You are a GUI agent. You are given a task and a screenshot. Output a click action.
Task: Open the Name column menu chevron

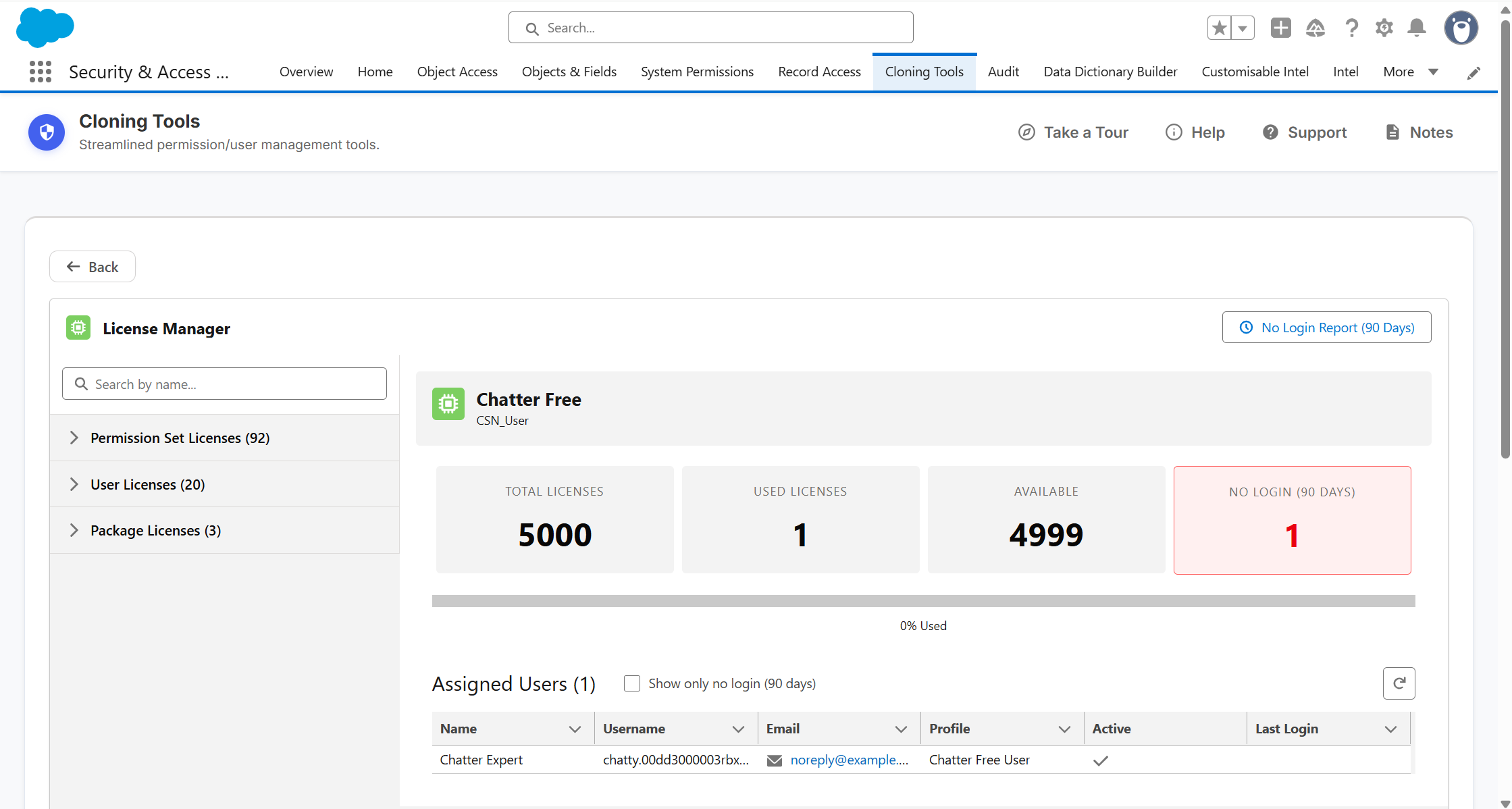tap(575, 729)
